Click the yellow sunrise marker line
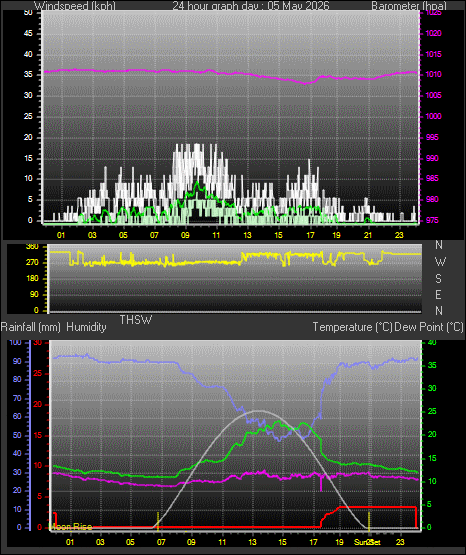Image resolution: width=466 pixels, height=555 pixels. coord(158,521)
